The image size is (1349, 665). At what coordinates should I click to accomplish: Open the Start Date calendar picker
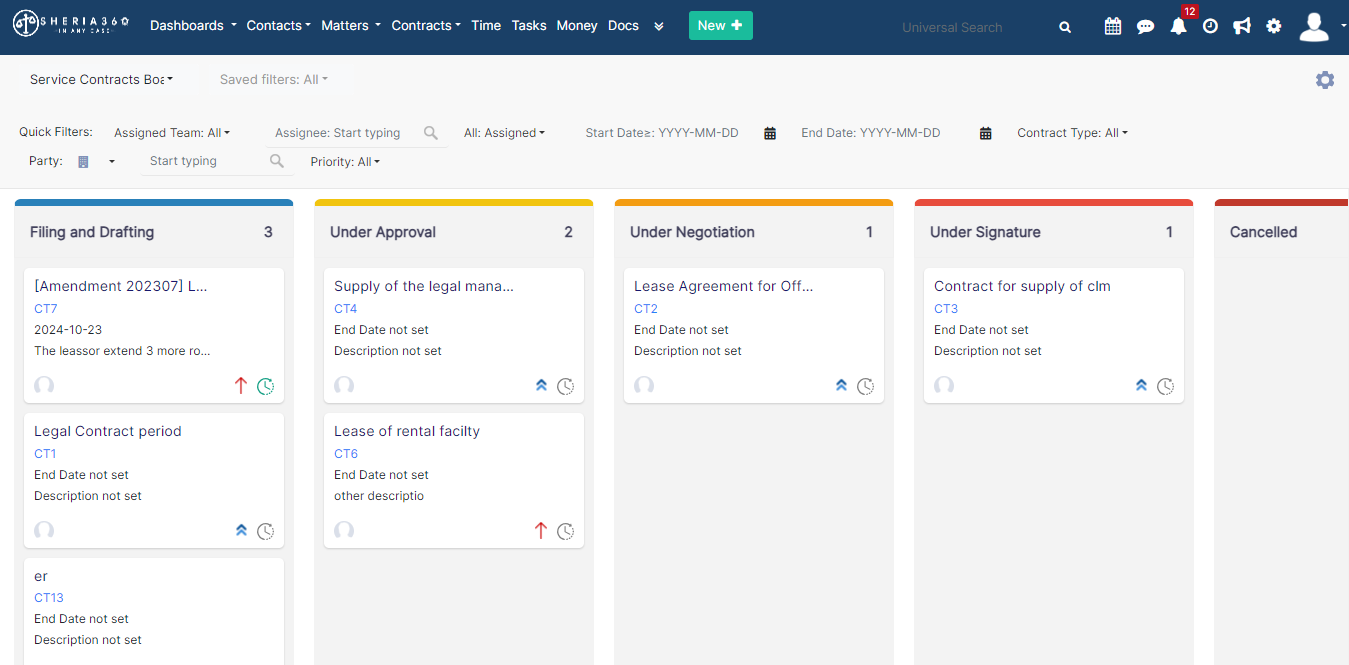pos(770,133)
